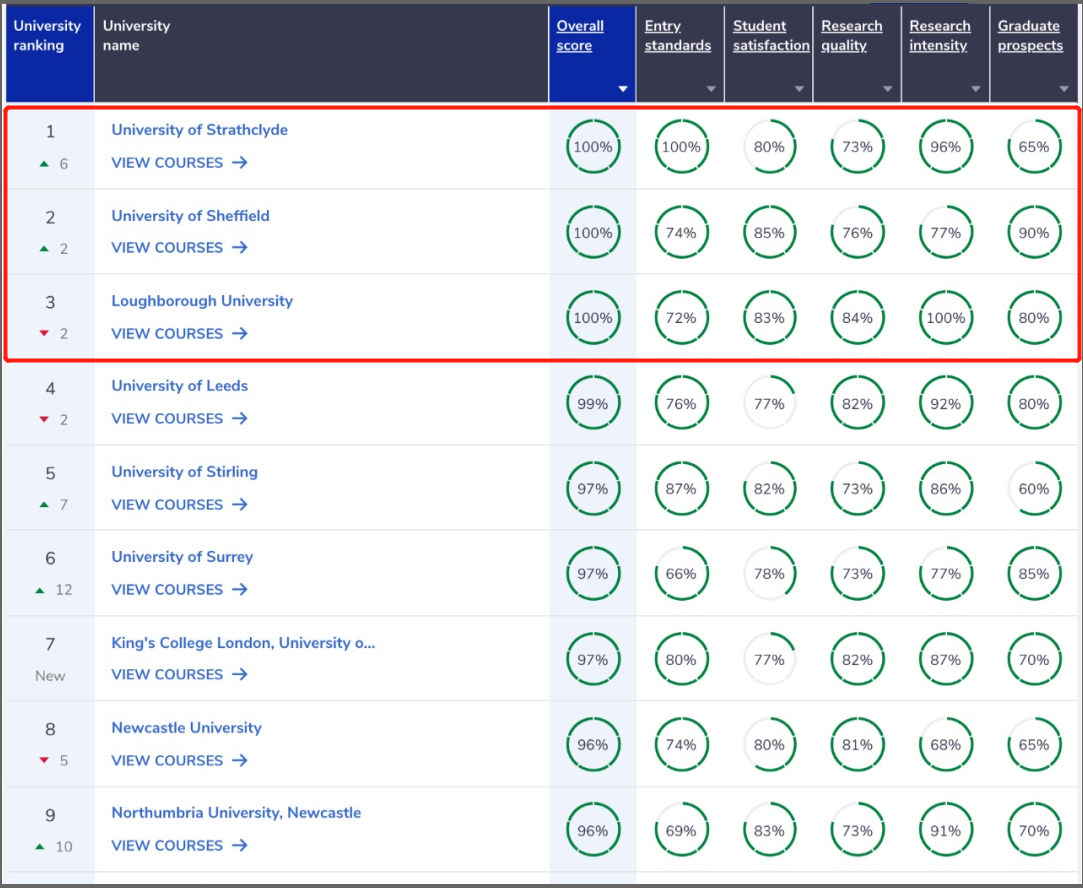Click Loughborough's 84% Research quality score
This screenshot has height=888, width=1083.
(x=857, y=318)
